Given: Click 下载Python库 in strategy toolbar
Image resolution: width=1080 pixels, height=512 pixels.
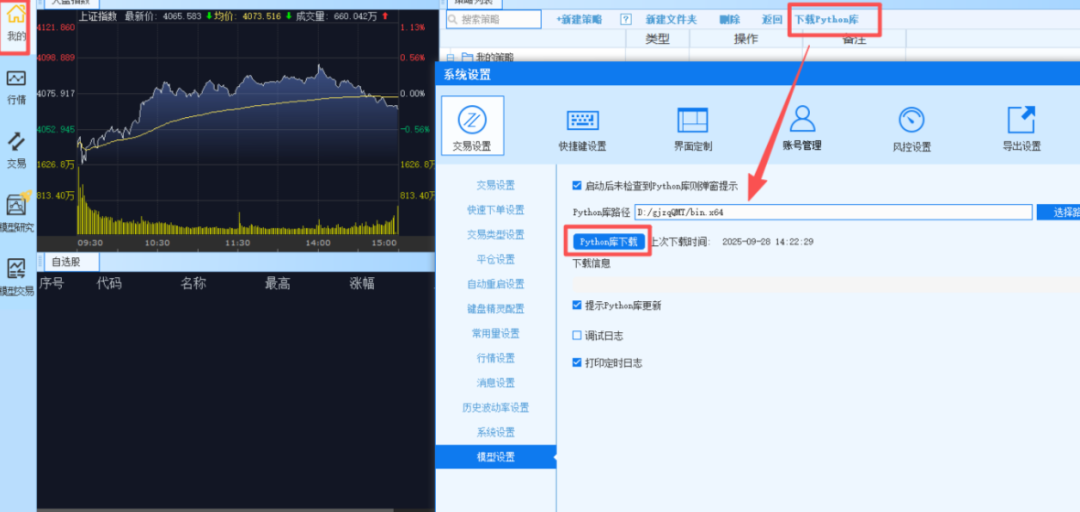Looking at the screenshot, I should (x=827, y=20).
